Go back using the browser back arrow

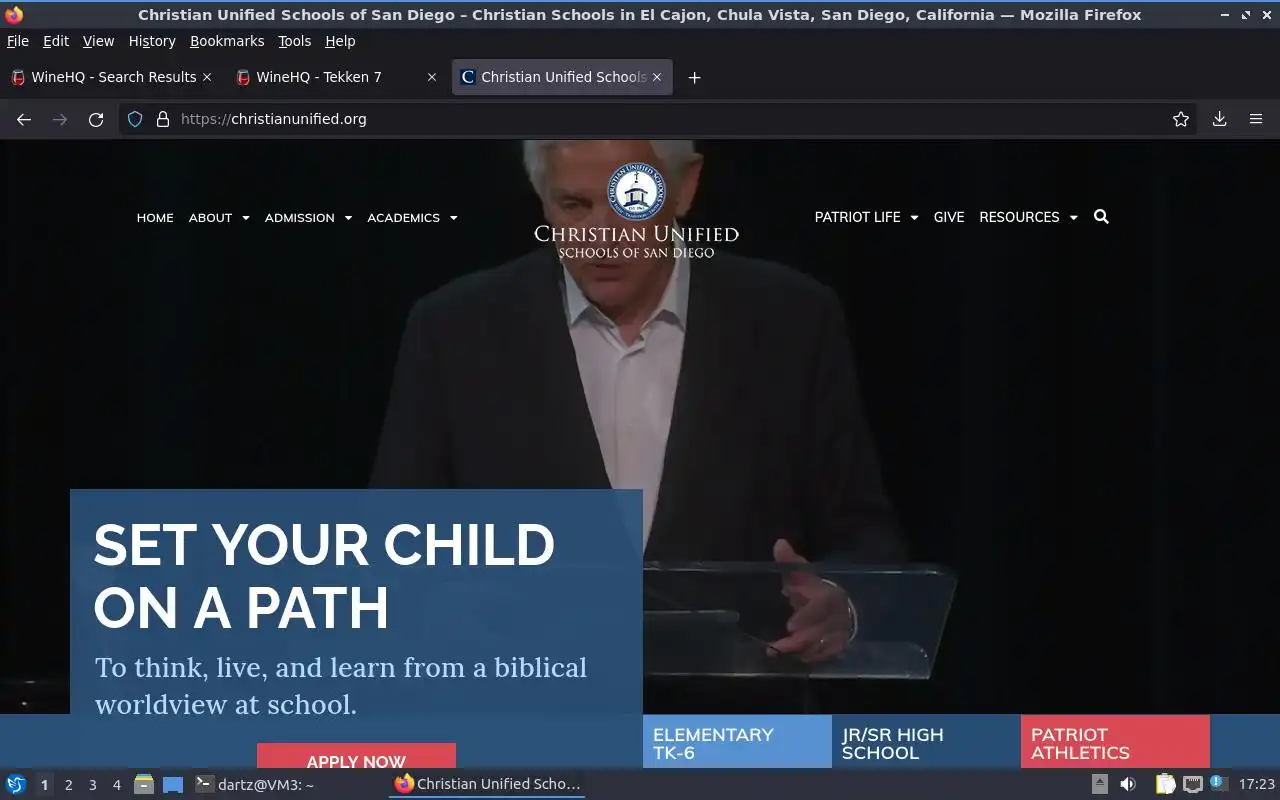24,119
